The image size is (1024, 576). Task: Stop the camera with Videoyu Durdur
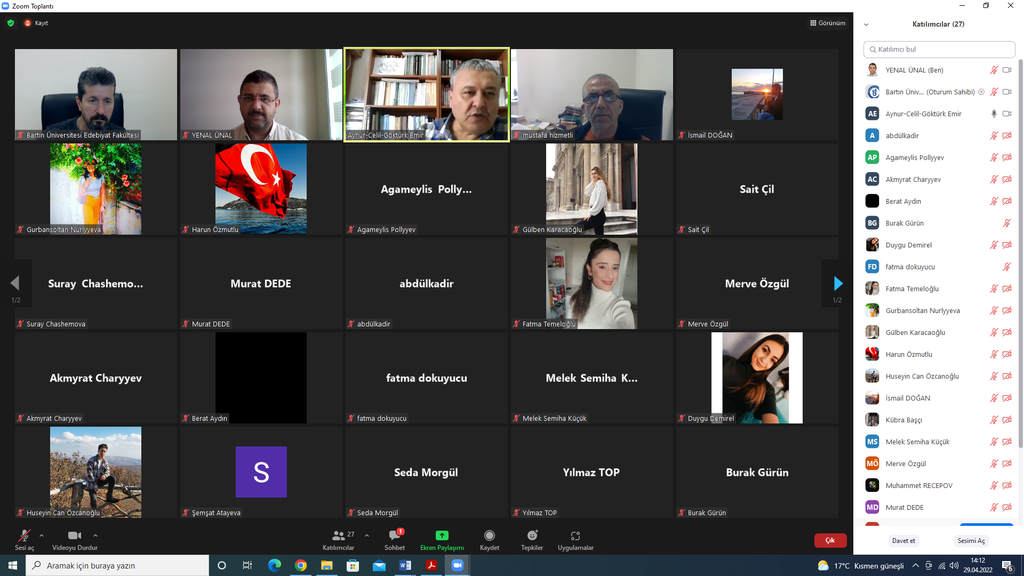[x=74, y=539]
